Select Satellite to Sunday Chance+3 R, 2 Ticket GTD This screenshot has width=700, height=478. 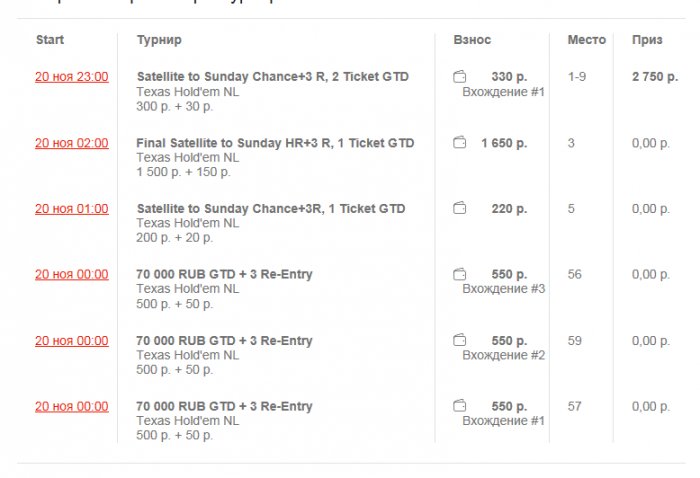pyautogui.click(x=272, y=77)
